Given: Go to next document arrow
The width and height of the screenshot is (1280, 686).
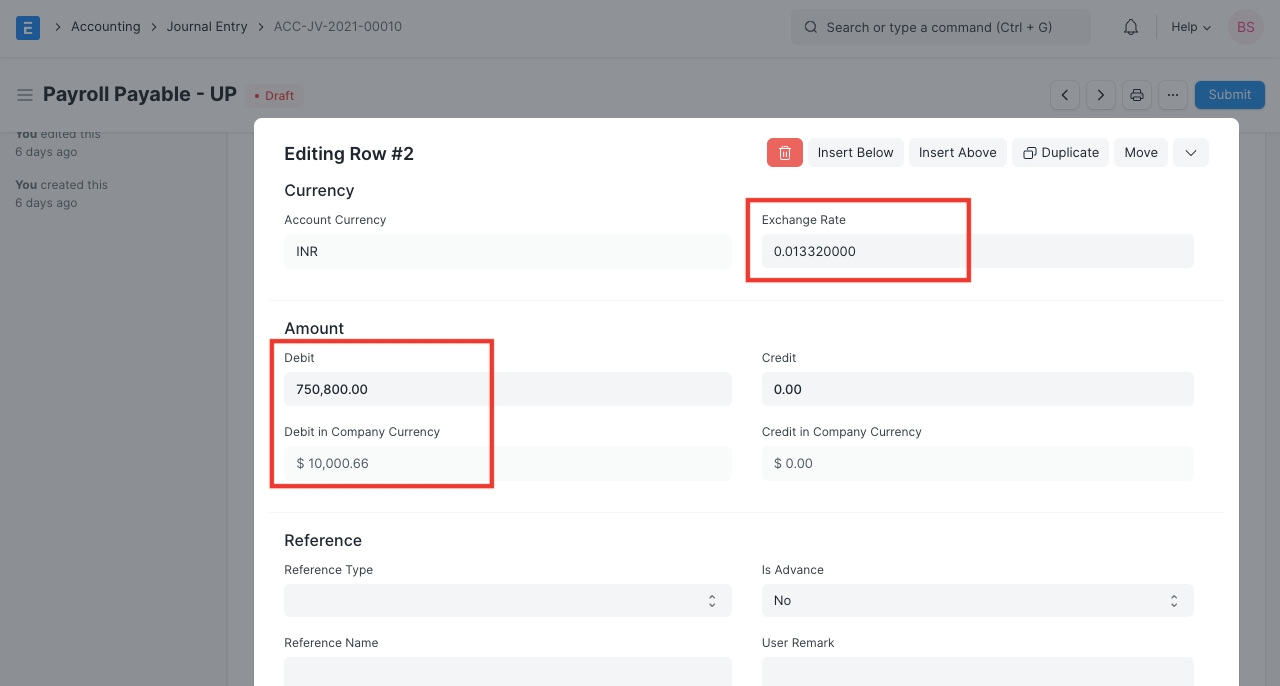Looking at the screenshot, I should (x=1101, y=95).
